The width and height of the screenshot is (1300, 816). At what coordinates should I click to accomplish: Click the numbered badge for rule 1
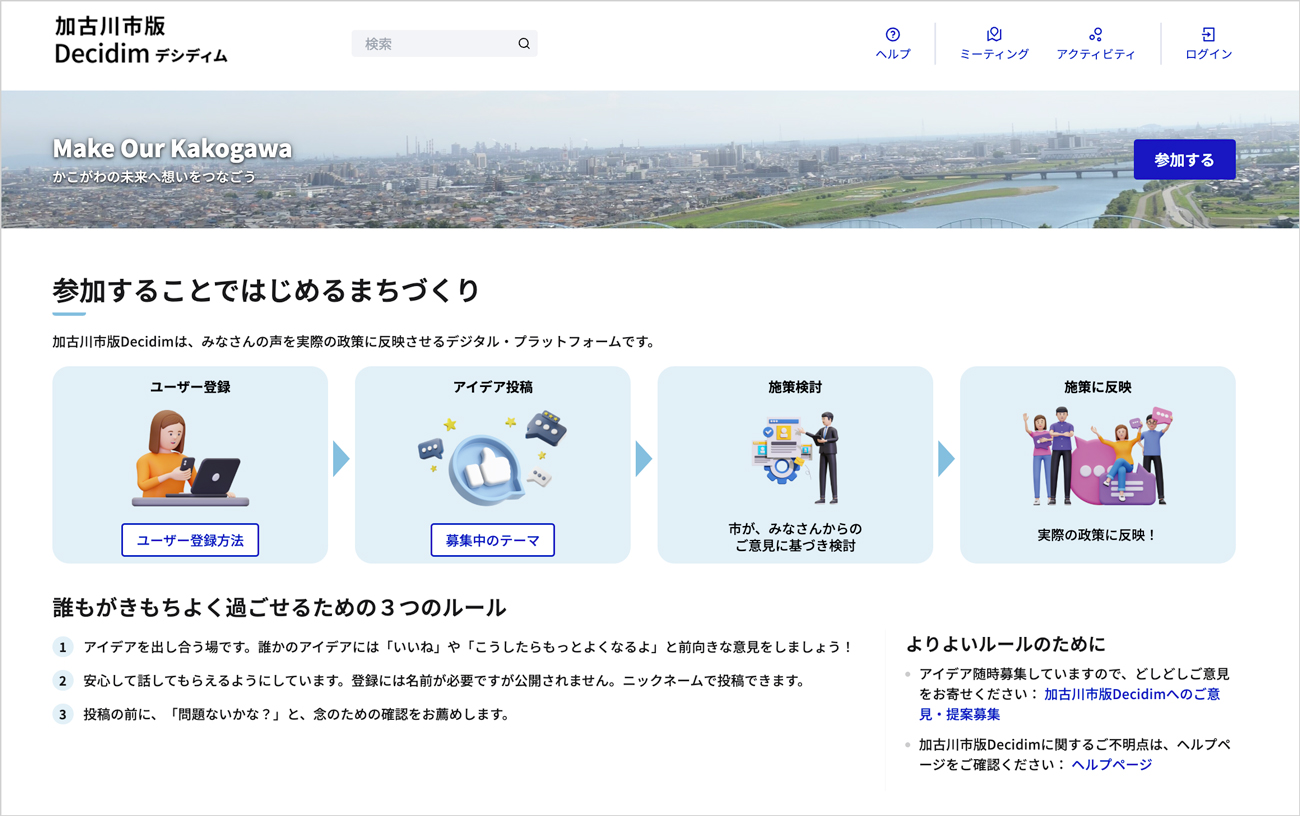62,647
